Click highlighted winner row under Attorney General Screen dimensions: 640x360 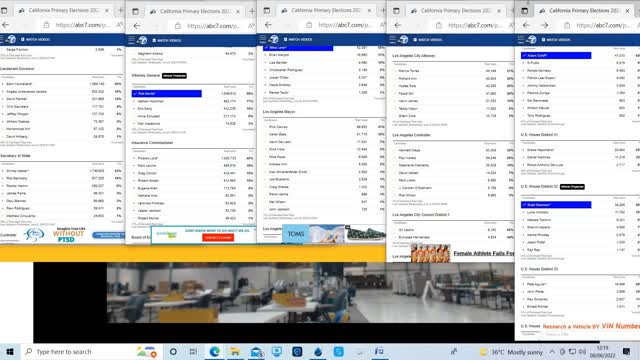[167, 93]
